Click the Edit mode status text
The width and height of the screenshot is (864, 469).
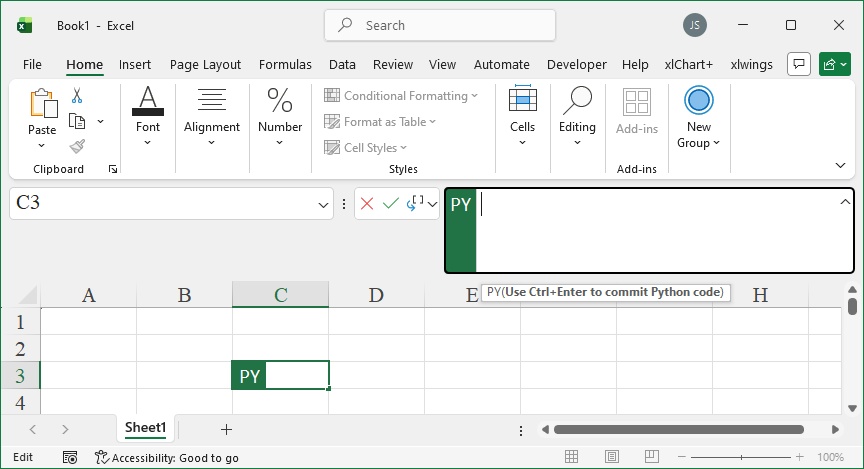tap(23, 457)
